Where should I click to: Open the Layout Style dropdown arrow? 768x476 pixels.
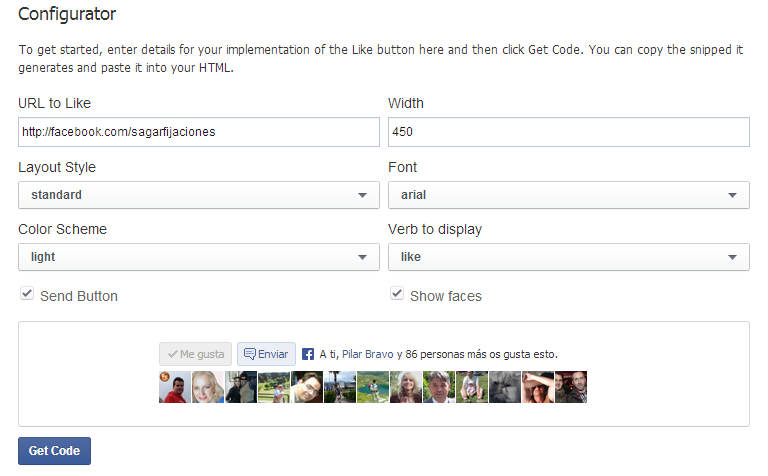362,195
